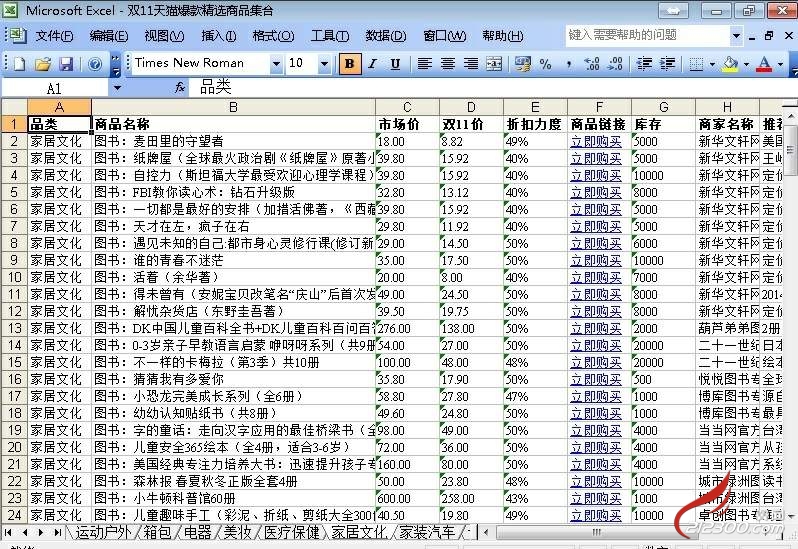
Task: Open 立即购买 link for 小牛顿科普馆60册
Action: 595,498
